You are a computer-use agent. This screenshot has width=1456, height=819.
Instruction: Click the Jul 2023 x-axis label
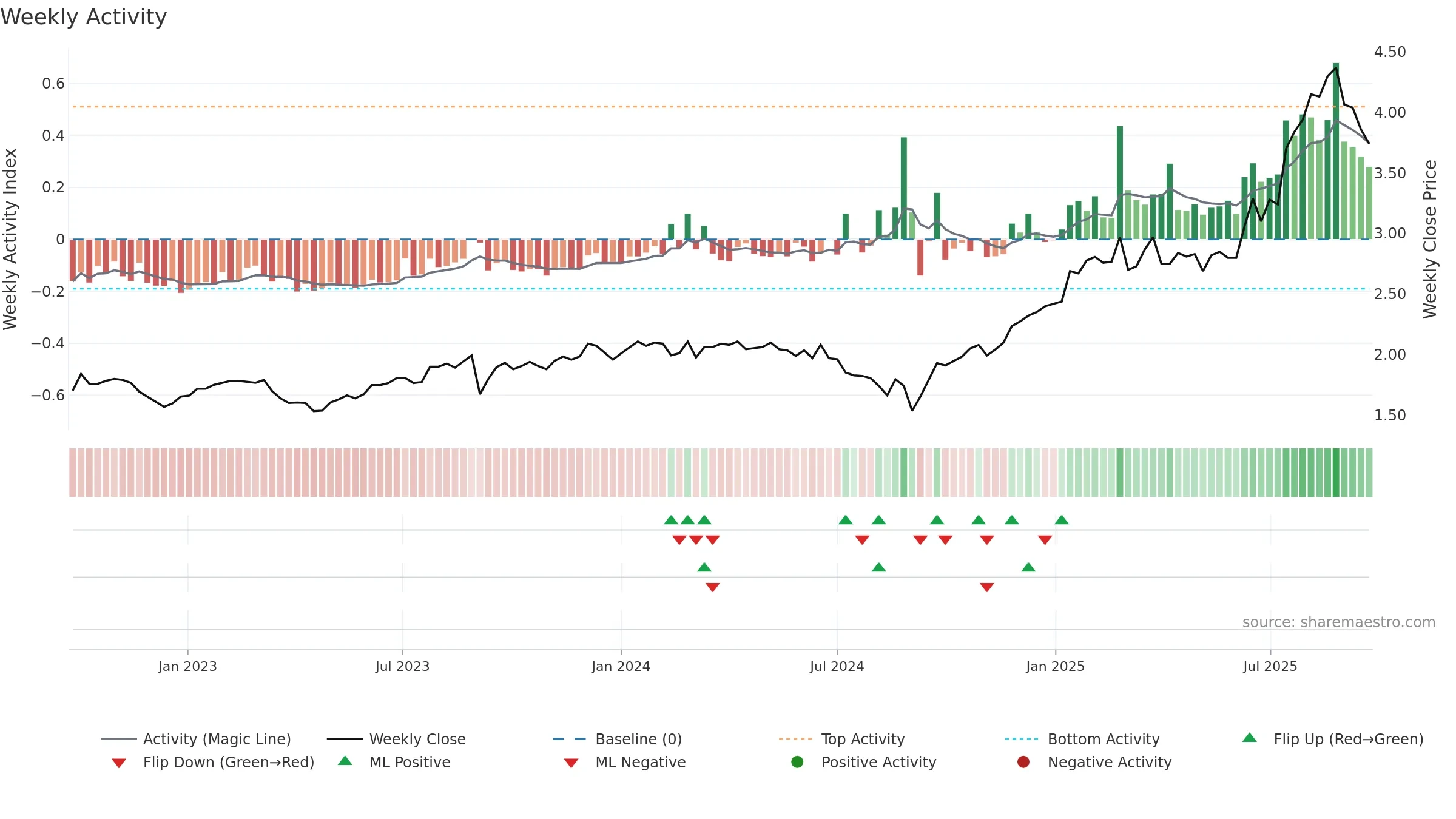402,666
